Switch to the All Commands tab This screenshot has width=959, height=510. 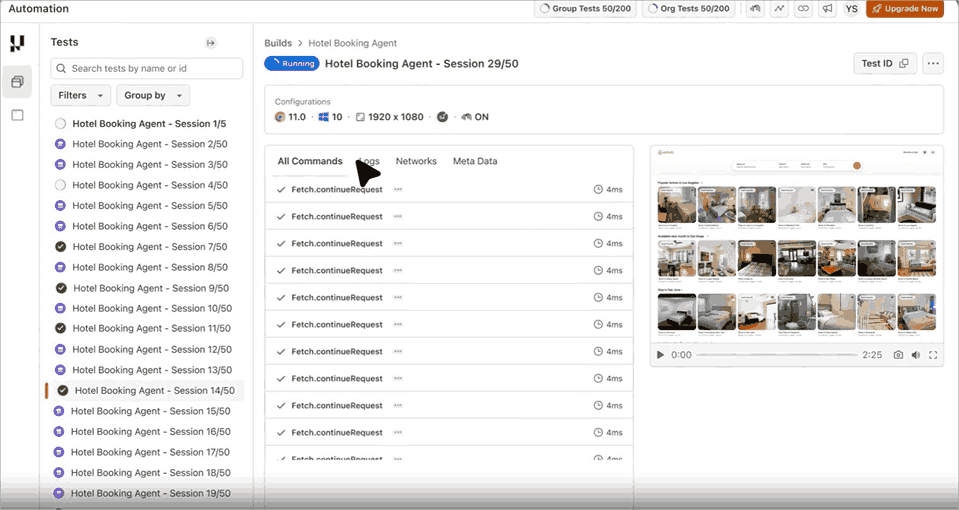(310, 161)
